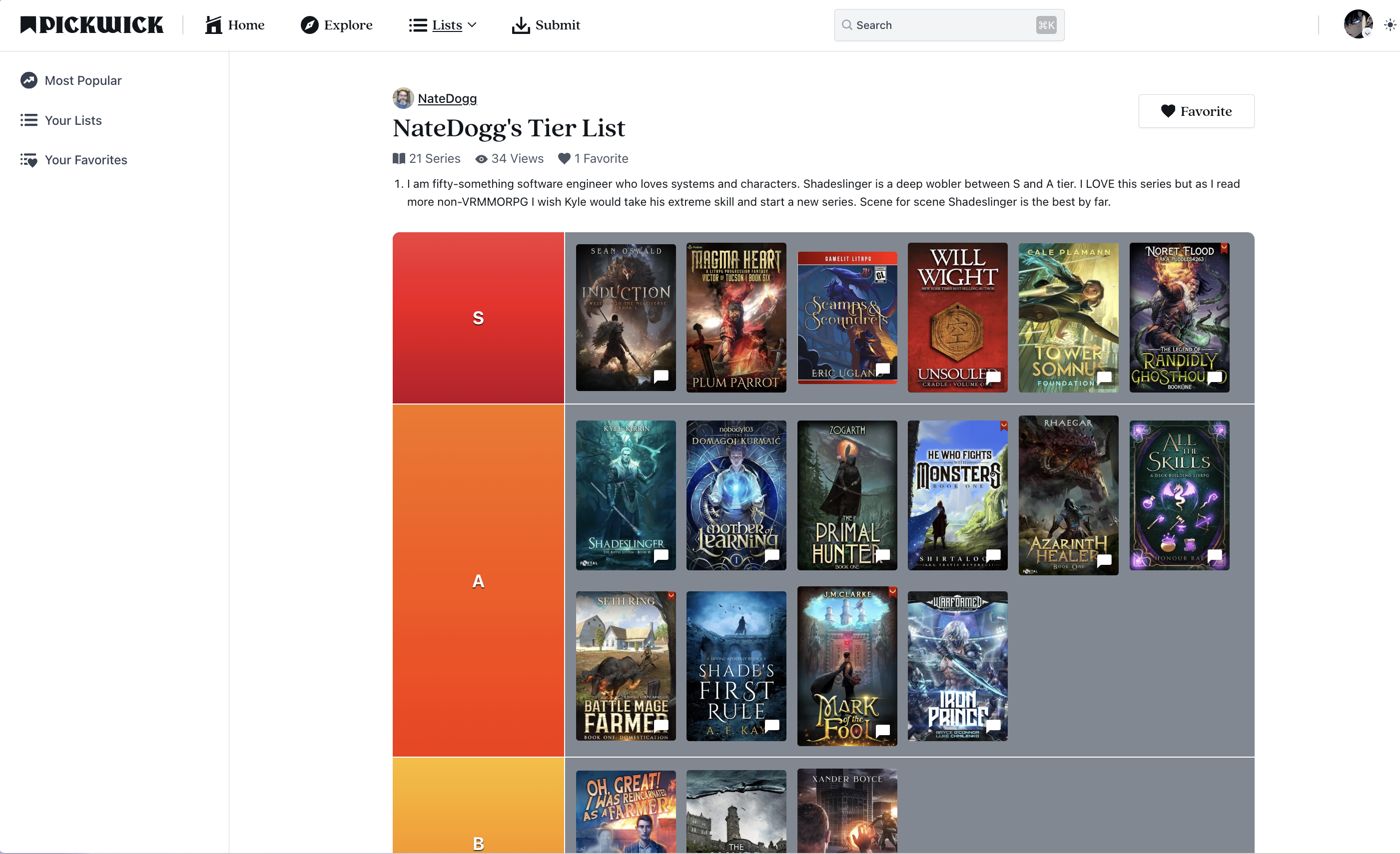Open He Who Fights With Monsters cover
The width and height of the screenshot is (1400, 854).
point(957,495)
